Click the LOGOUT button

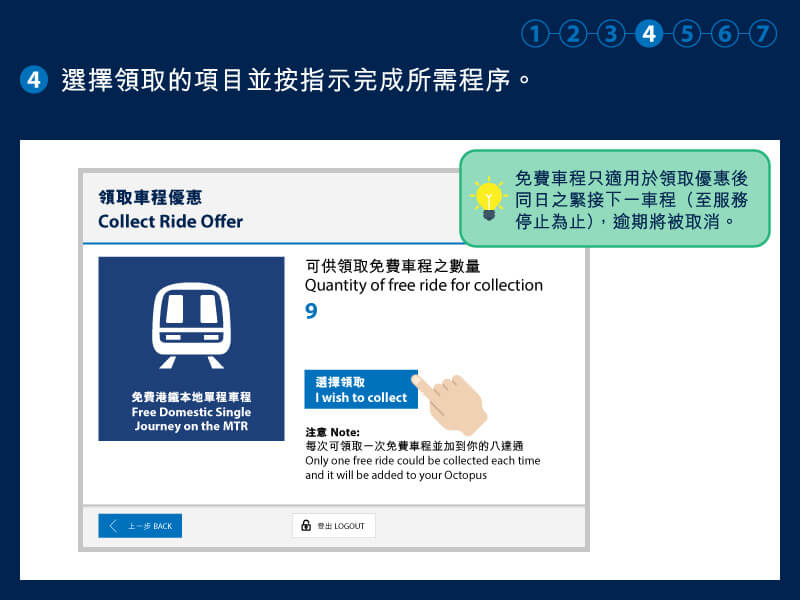334,526
